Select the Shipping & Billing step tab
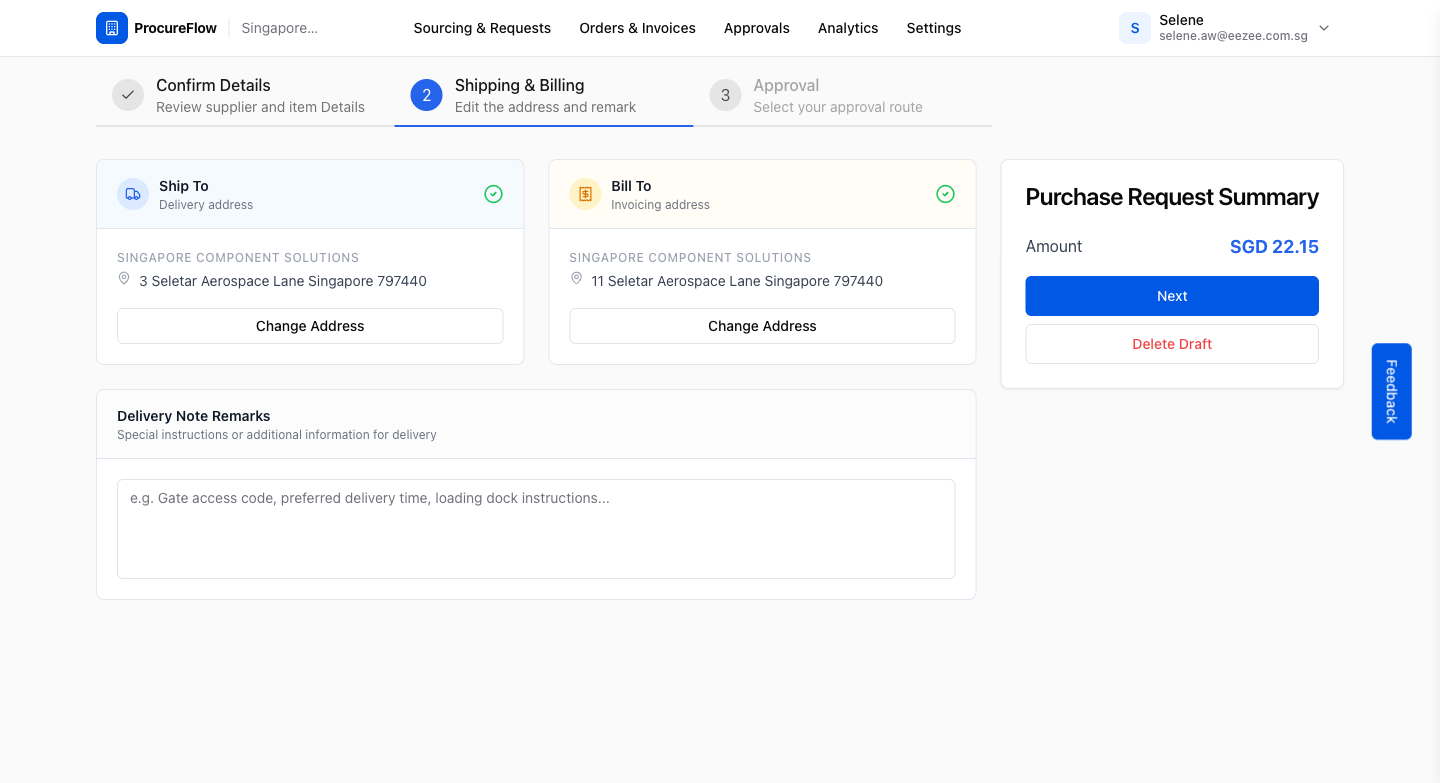Viewport: 1440px width, 783px height. 544,96
